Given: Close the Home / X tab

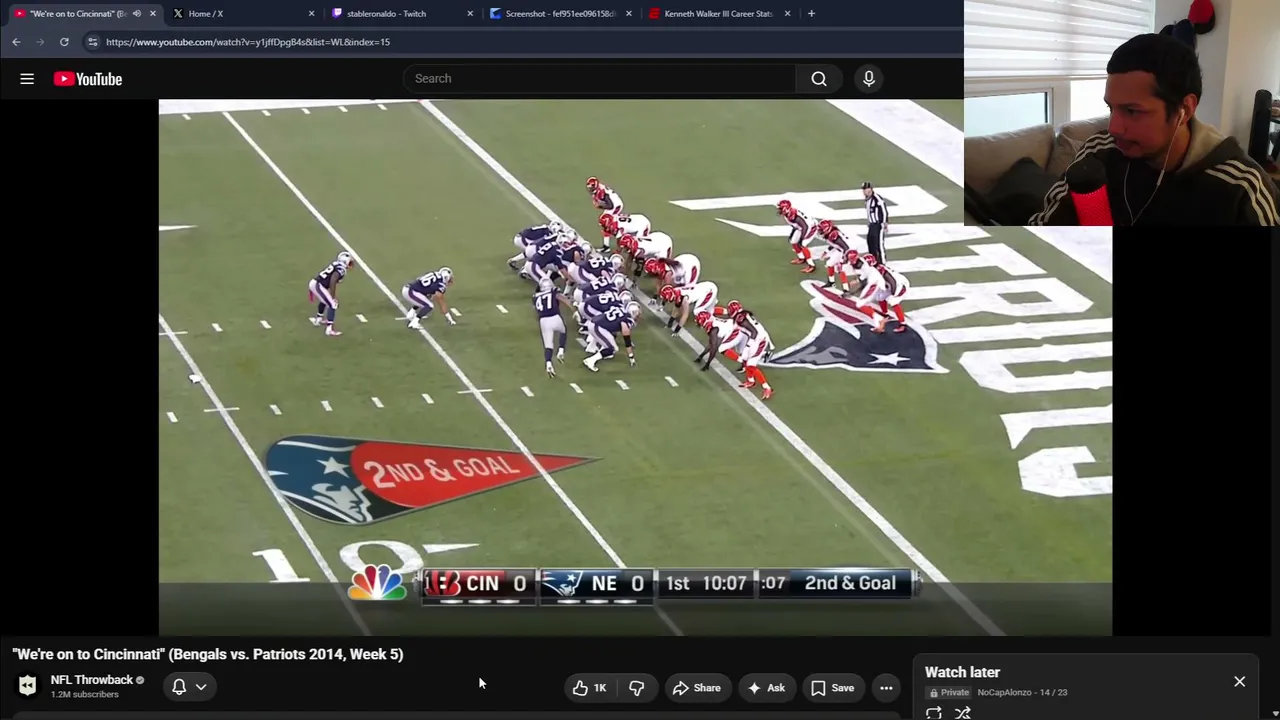Looking at the screenshot, I should [x=312, y=14].
